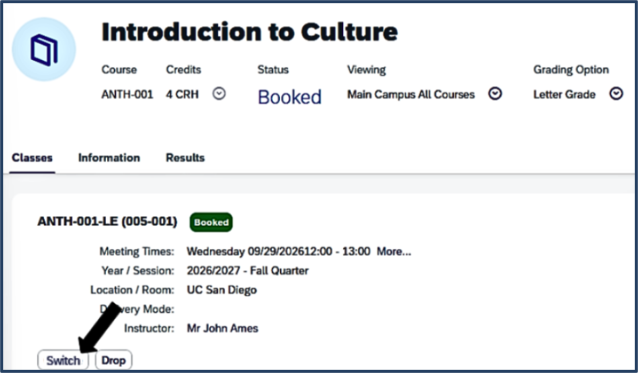Click the Booked status text
The height and width of the screenshot is (373, 638).
coord(290,97)
